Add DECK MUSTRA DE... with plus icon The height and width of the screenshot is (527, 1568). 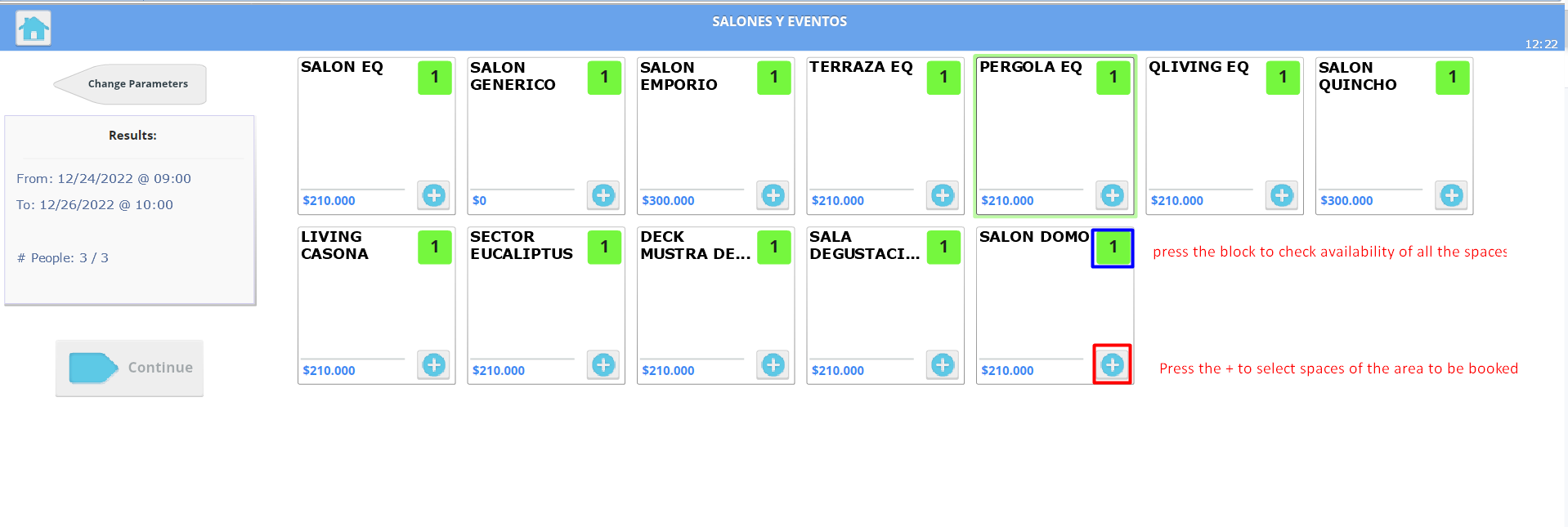[773, 364]
